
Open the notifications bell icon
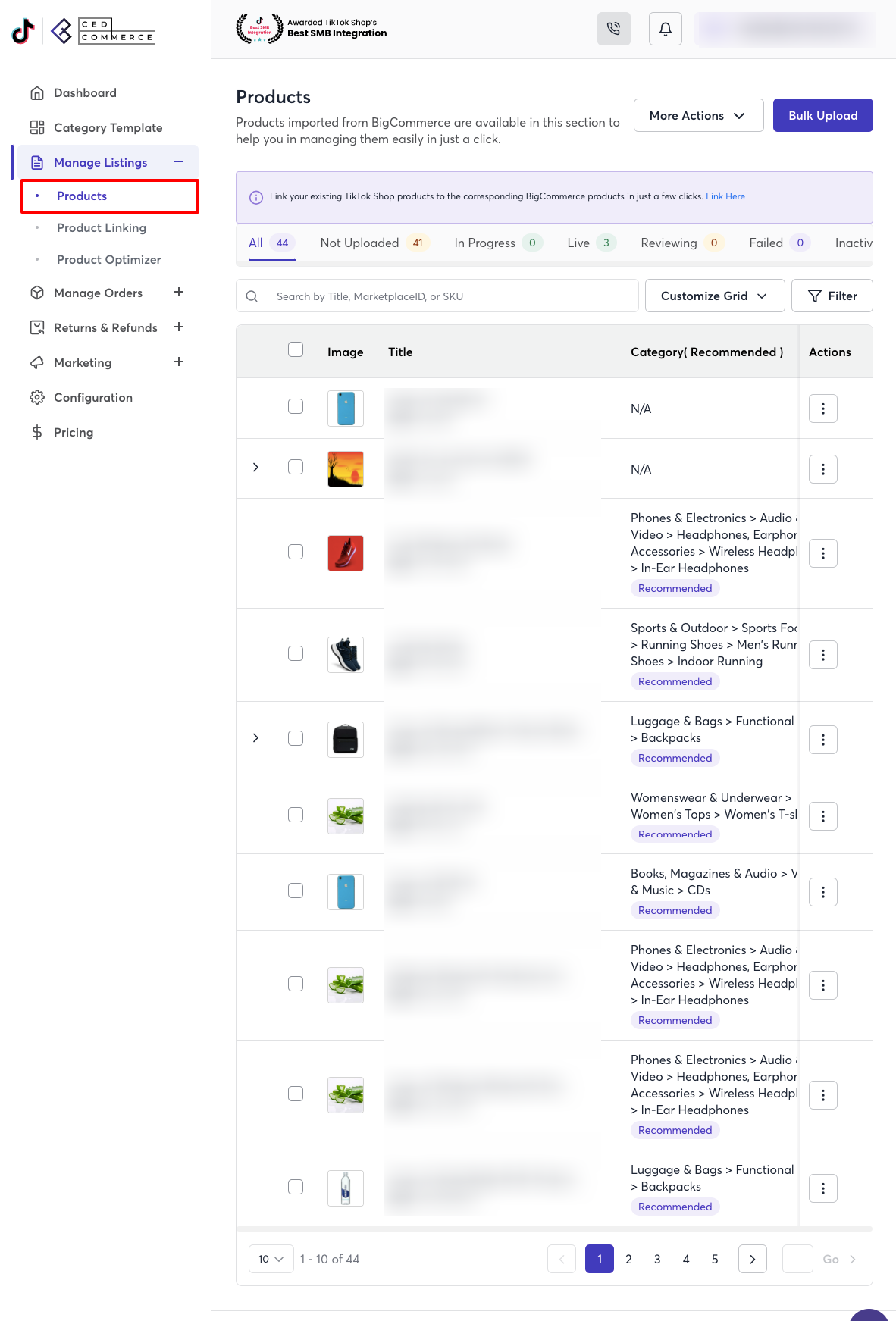tap(665, 29)
